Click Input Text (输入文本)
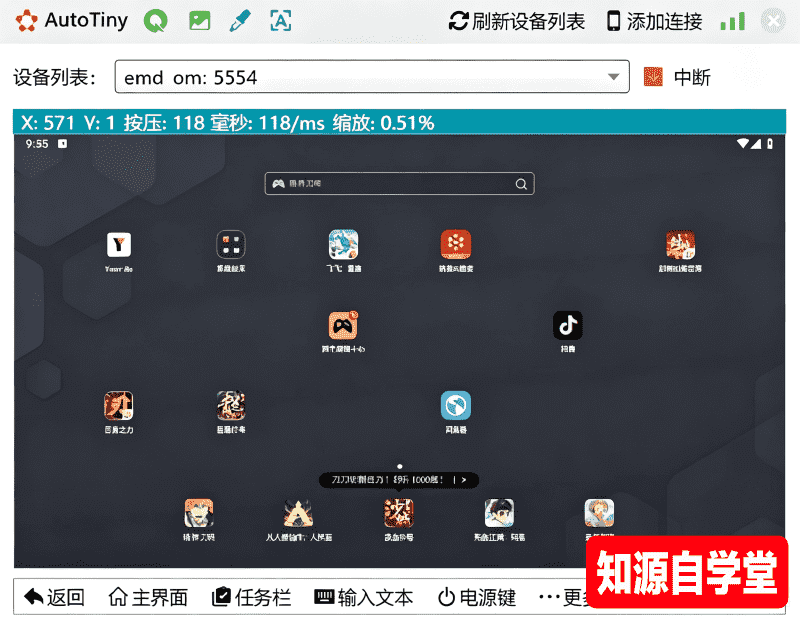The height and width of the screenshot is (619, 800). point(363,597)
